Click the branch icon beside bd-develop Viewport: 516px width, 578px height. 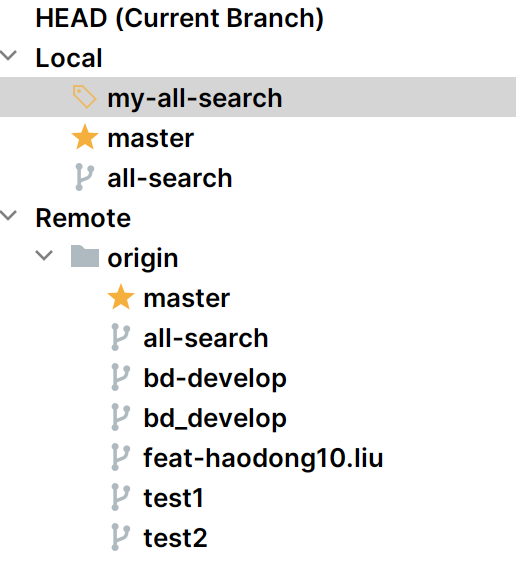(120, 377)
